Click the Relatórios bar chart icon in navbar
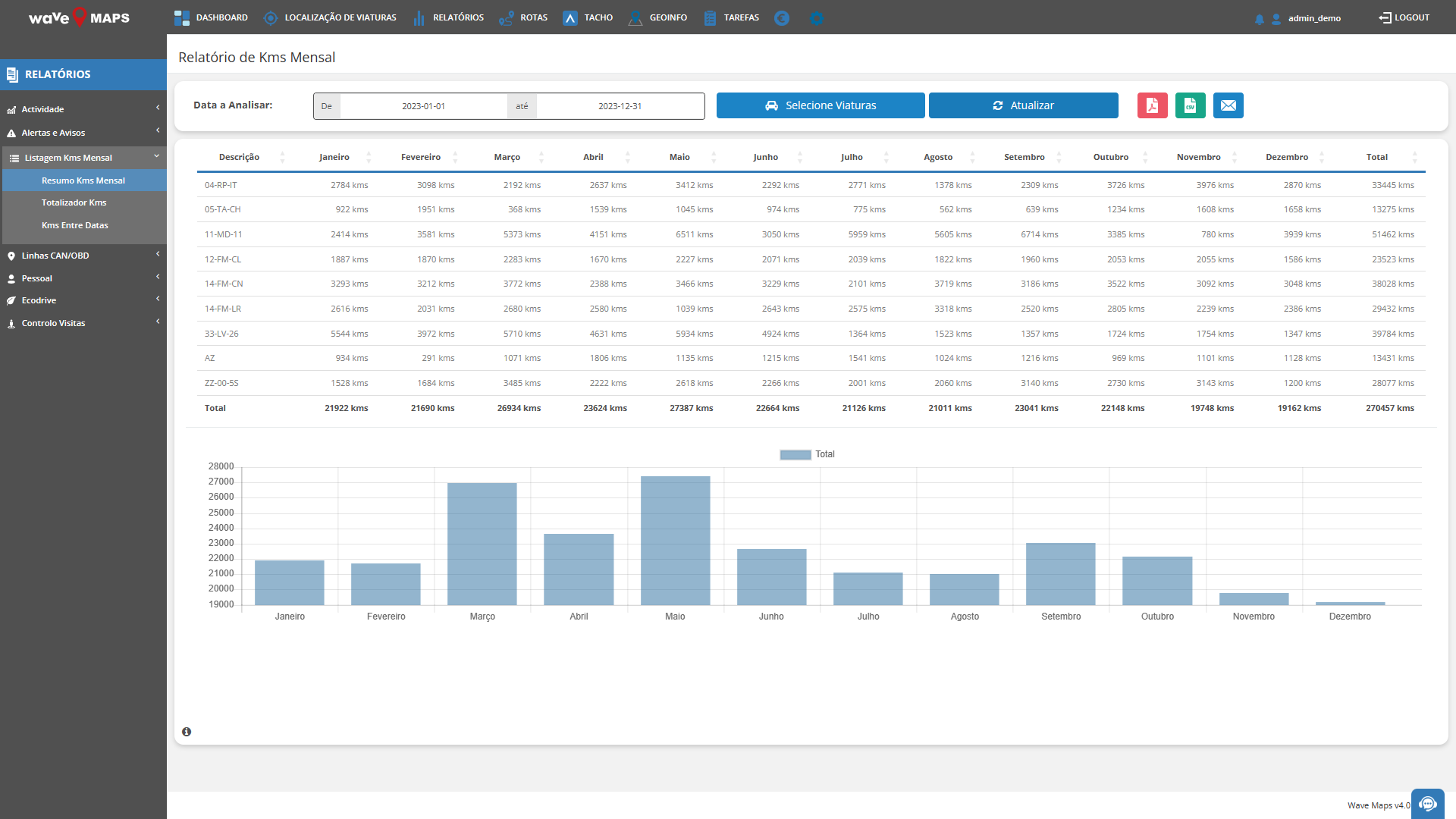This screenshot has height=819, width=1456. 419,17
